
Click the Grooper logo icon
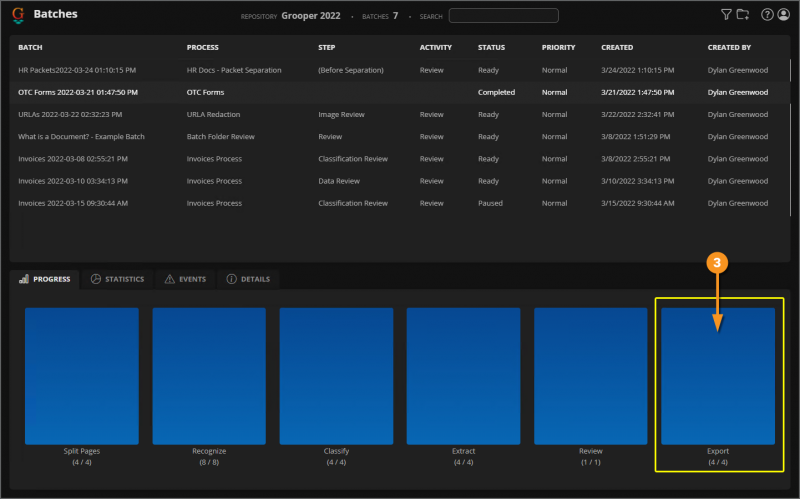tap(17, 15)
